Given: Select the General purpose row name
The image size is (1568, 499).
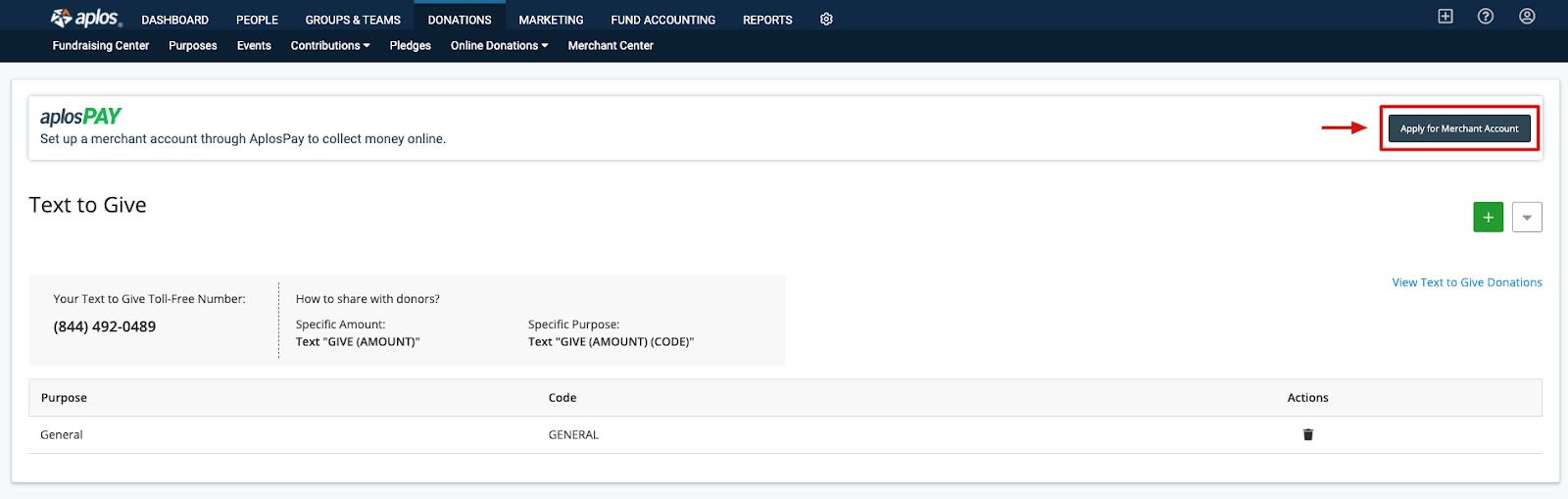Looking at the screenshot, I should 62,435.
